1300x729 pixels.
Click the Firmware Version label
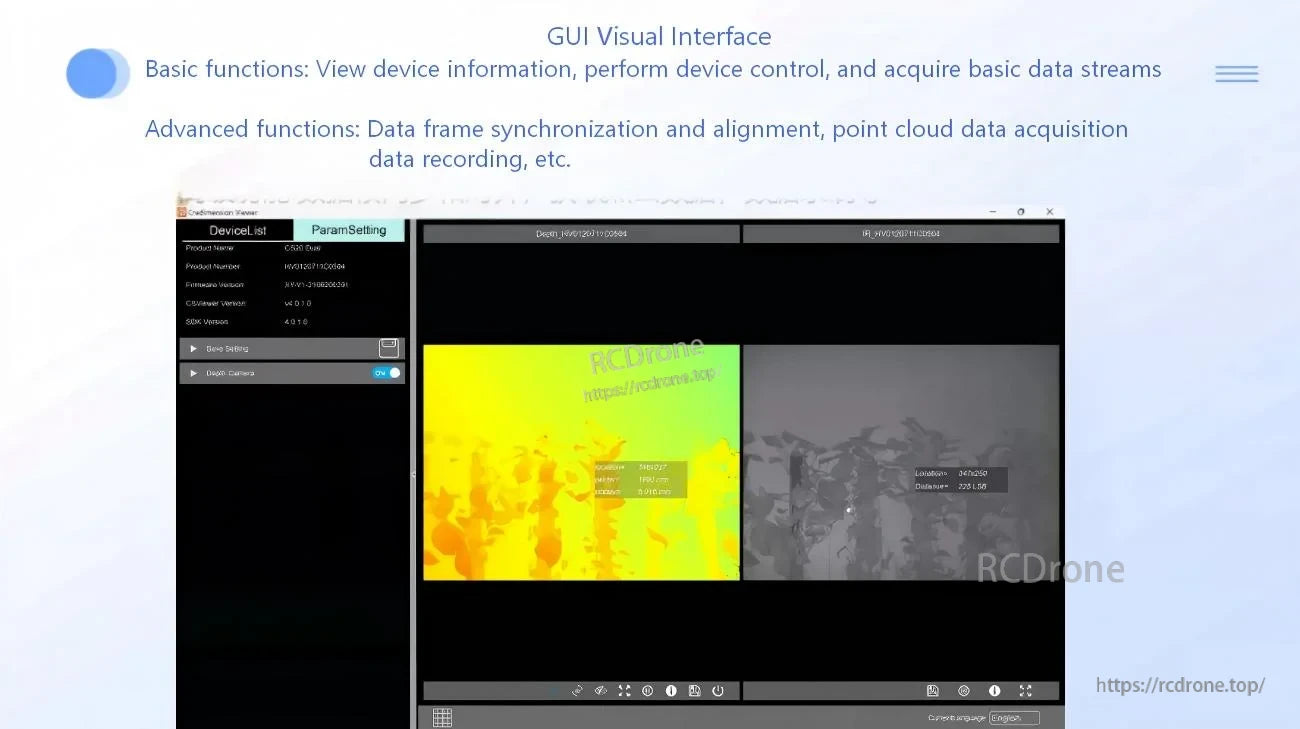(x=215, y=285)
